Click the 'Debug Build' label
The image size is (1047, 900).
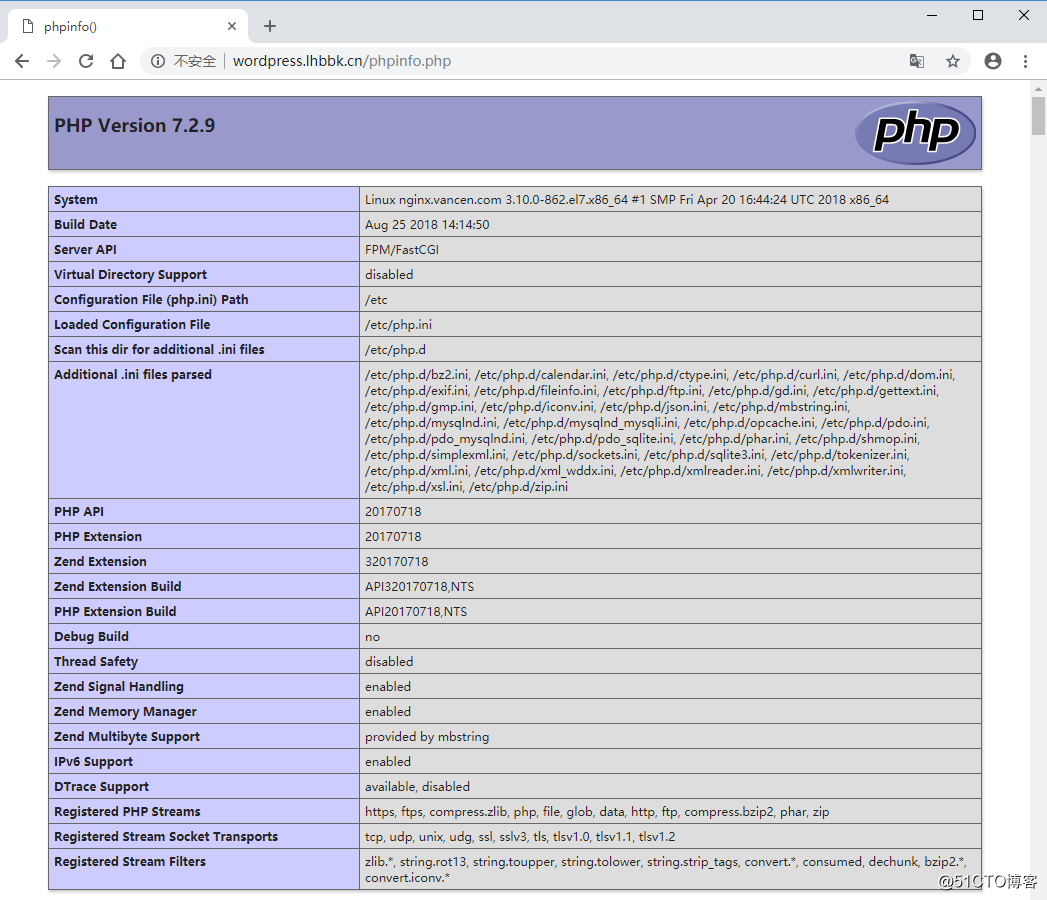[91, 636]
